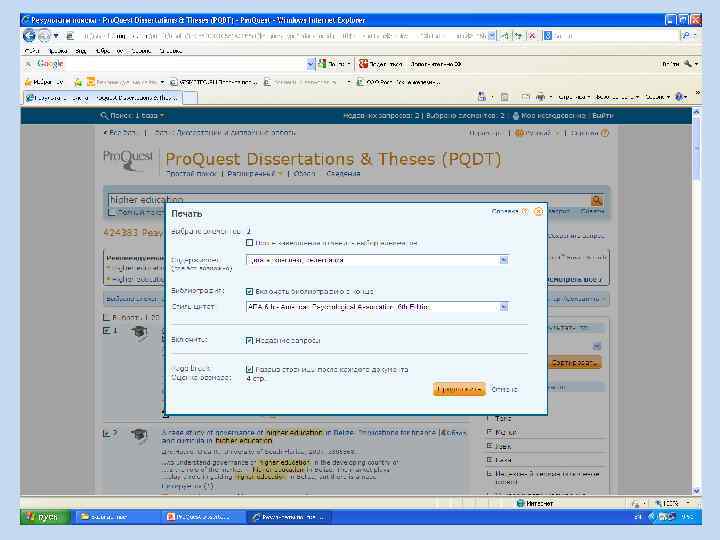The height and width of the screenshot is (540, 720).
Task: Click the magnifier icon in browser search box
Action: click(686, 35)
